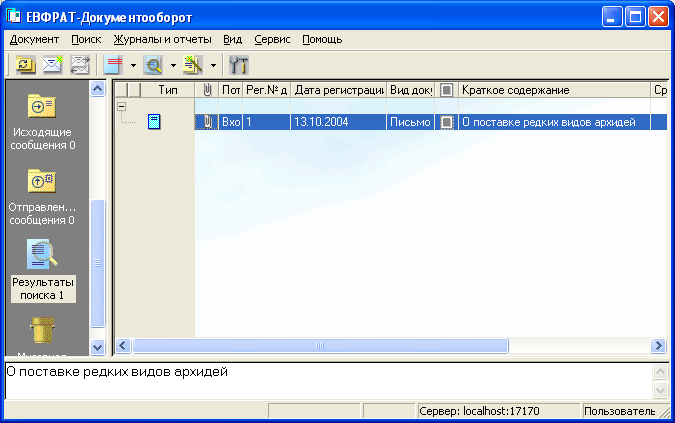Image resolution: width=675 pixels, height=423 pixels.
Task: Click in the preview text pane
Action: 329,381
